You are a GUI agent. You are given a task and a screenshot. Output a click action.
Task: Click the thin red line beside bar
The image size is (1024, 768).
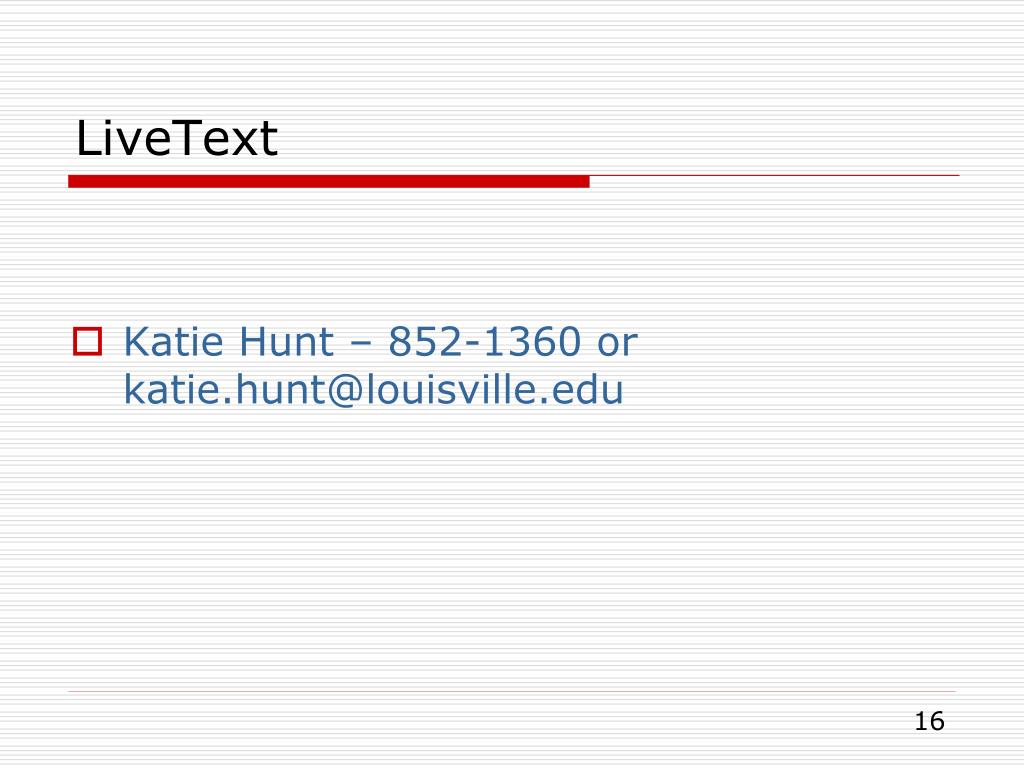(x=775, y=175)
